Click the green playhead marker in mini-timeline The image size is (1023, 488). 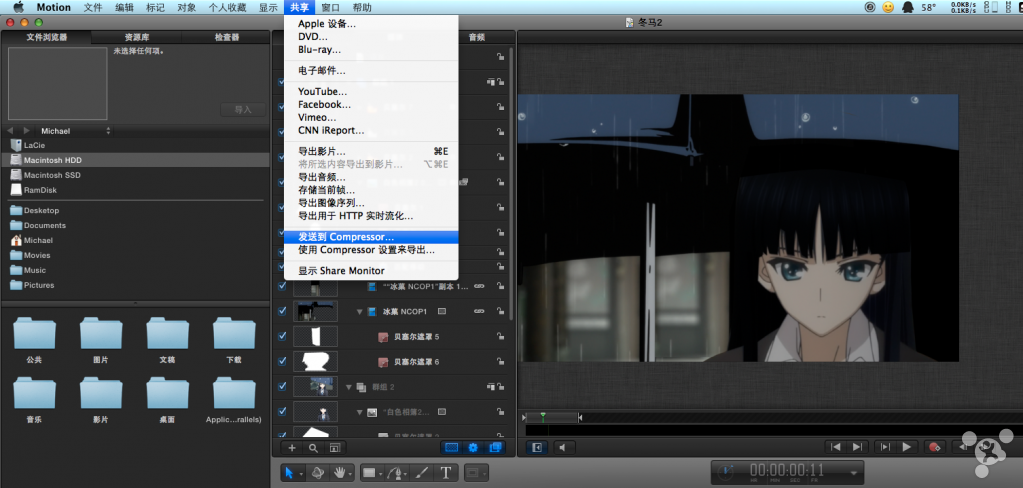(x=542, y=415)
